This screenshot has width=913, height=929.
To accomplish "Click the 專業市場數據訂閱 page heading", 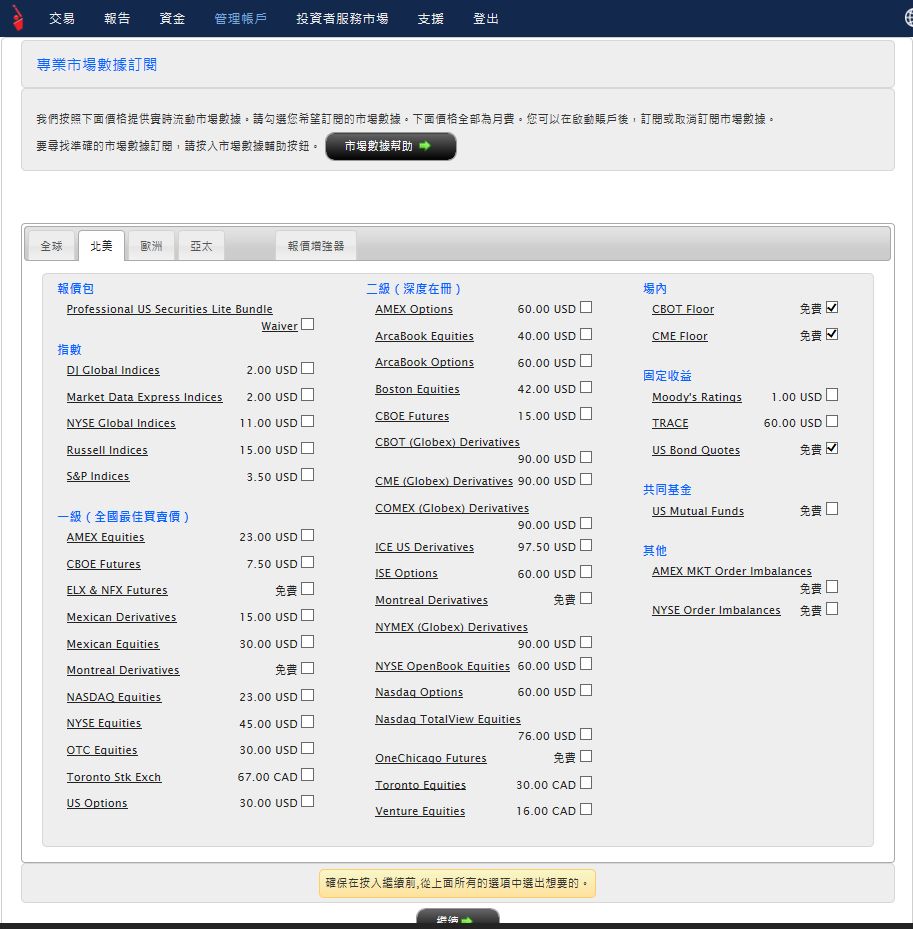I will pos(97,65).
